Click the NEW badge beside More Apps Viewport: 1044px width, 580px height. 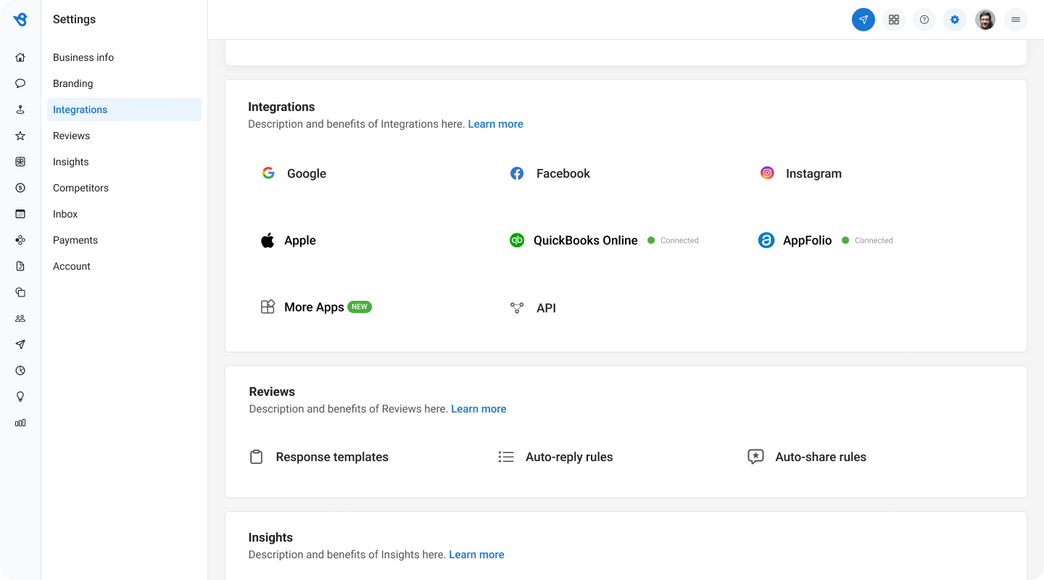point(360,307)
